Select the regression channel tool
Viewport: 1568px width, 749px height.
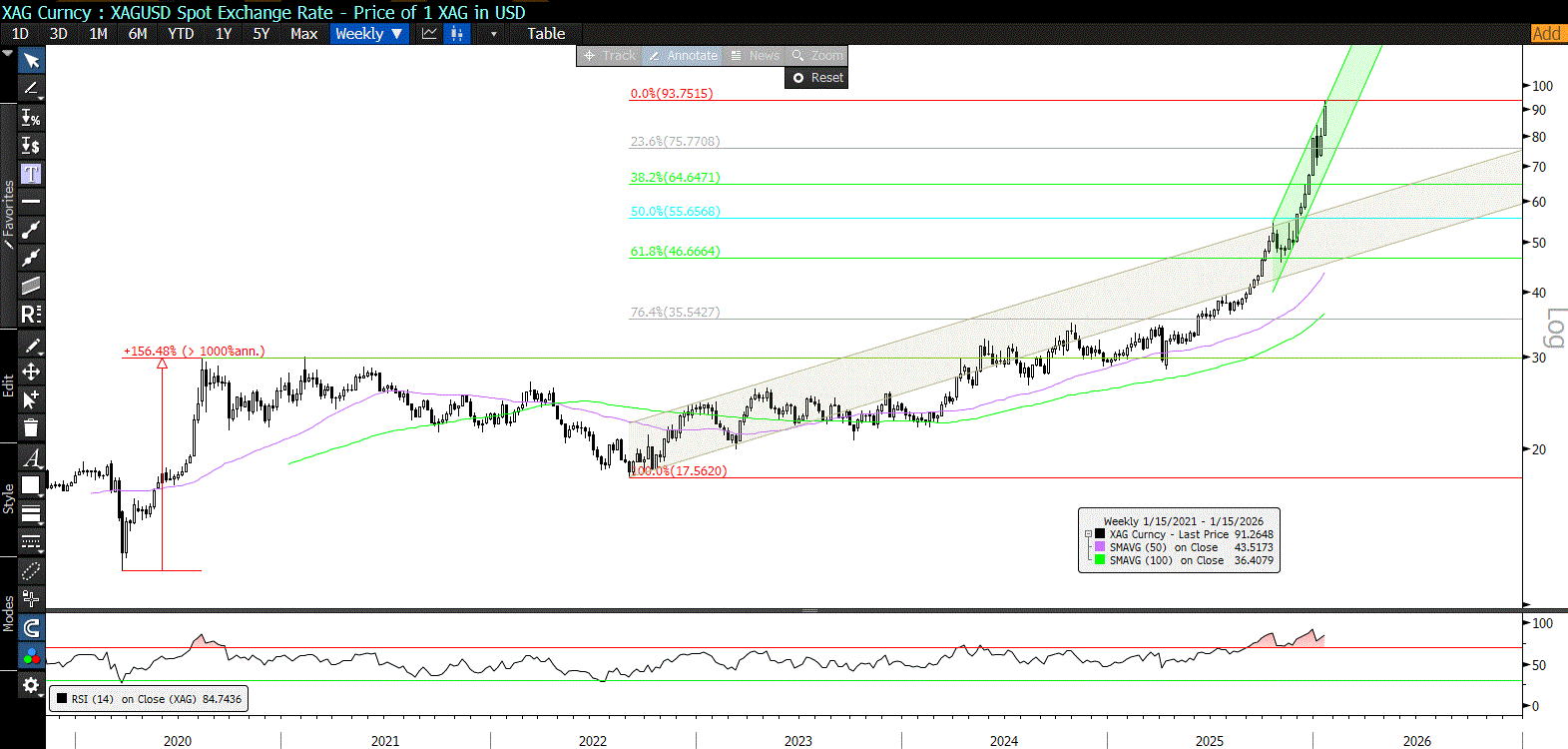(31, 286)
